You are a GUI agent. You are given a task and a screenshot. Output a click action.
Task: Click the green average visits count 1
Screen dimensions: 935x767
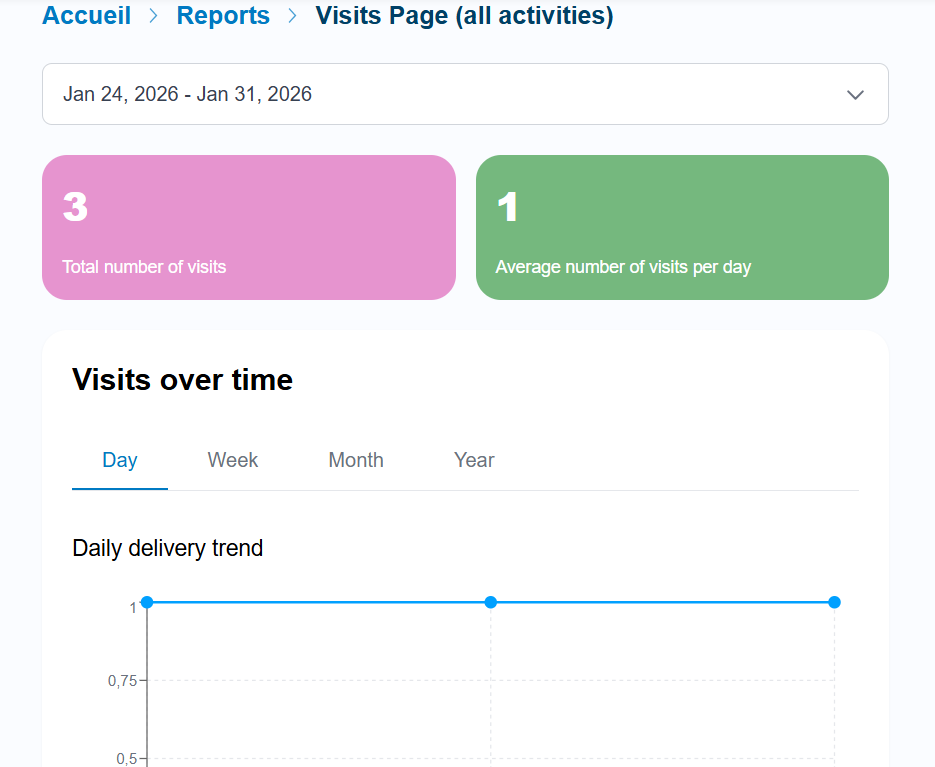pyautogui.click(x=508, y=207)
